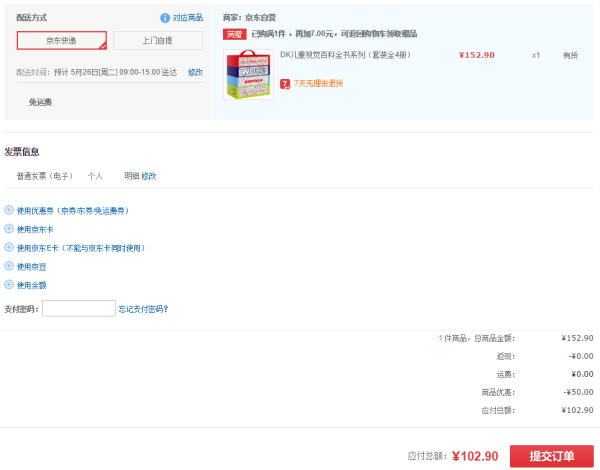This screenshot has height=470, width=600.
Task: Click the 已购满1件 promotion message
Action: click(334, 34)
